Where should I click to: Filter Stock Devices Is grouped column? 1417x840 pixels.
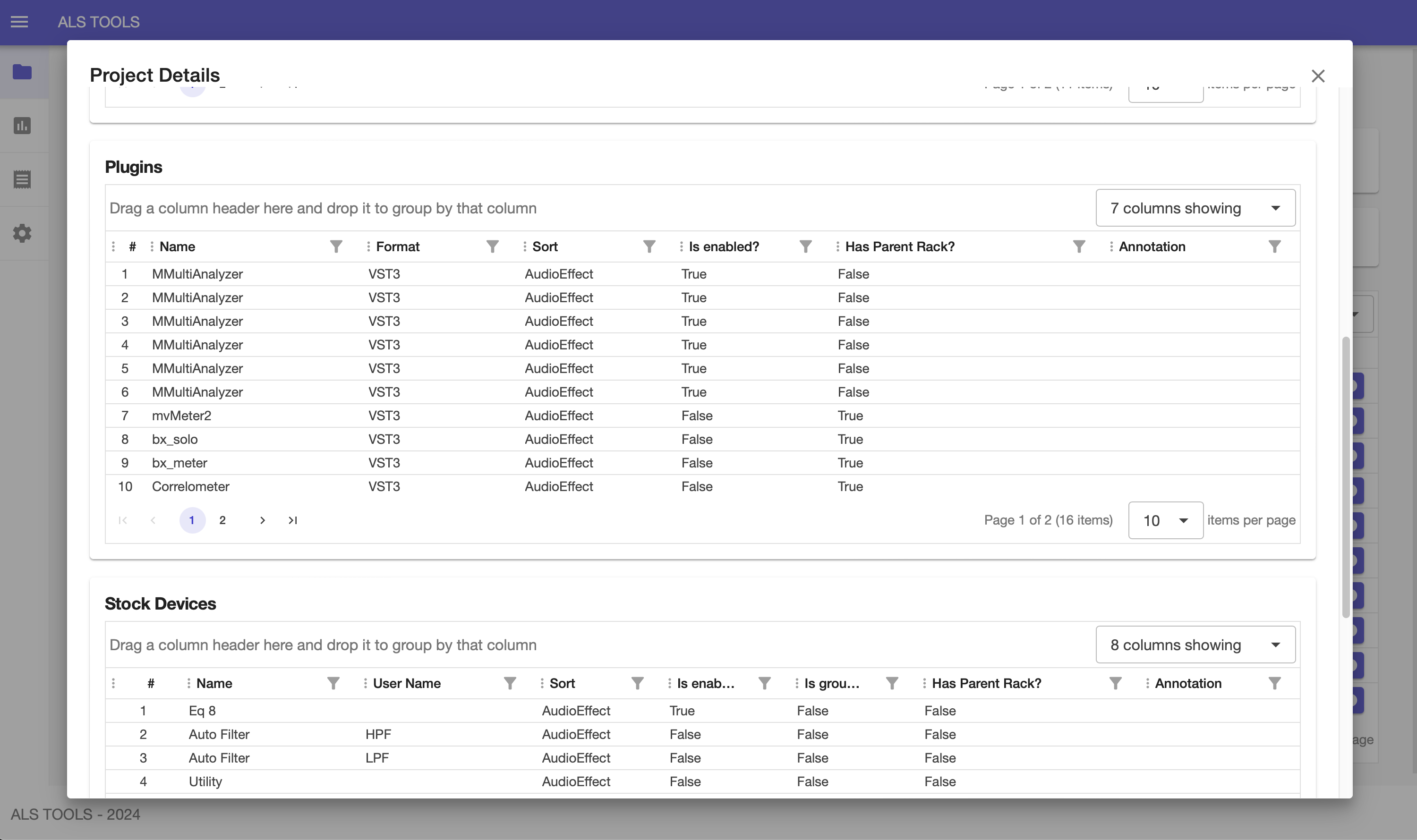coord(892,684)
